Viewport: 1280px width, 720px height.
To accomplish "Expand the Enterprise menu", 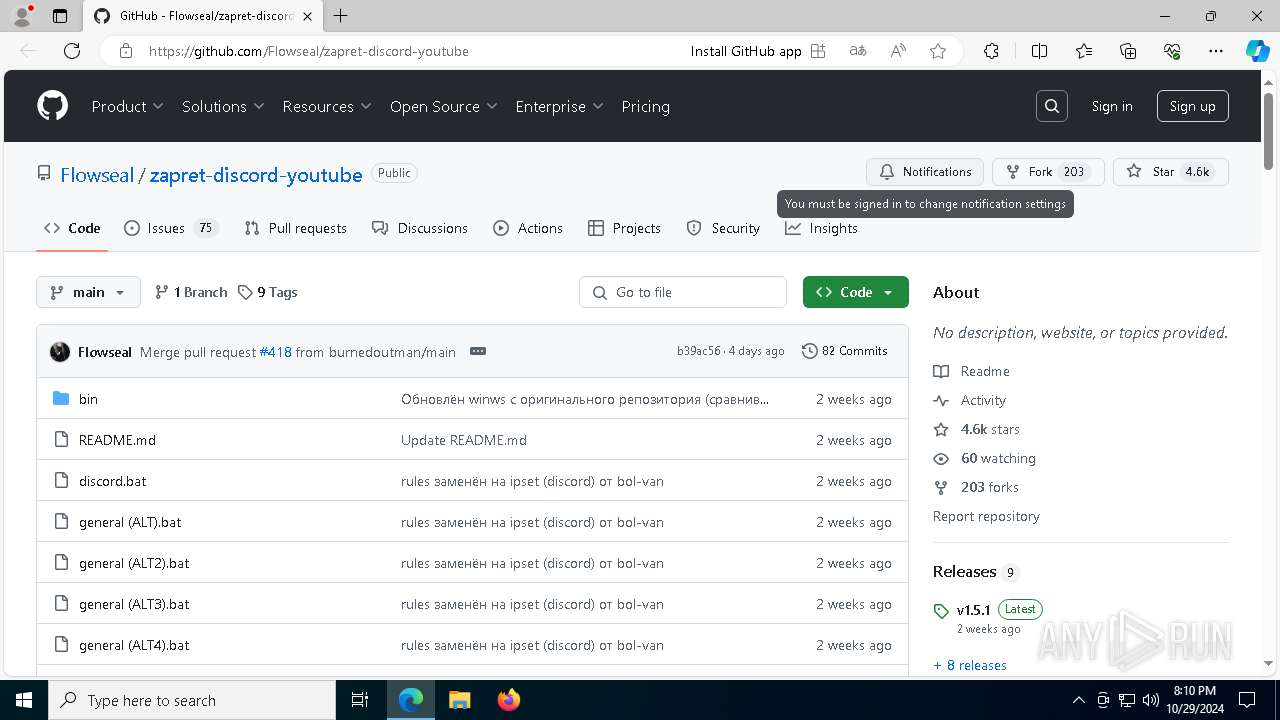I will coord(559,106).
